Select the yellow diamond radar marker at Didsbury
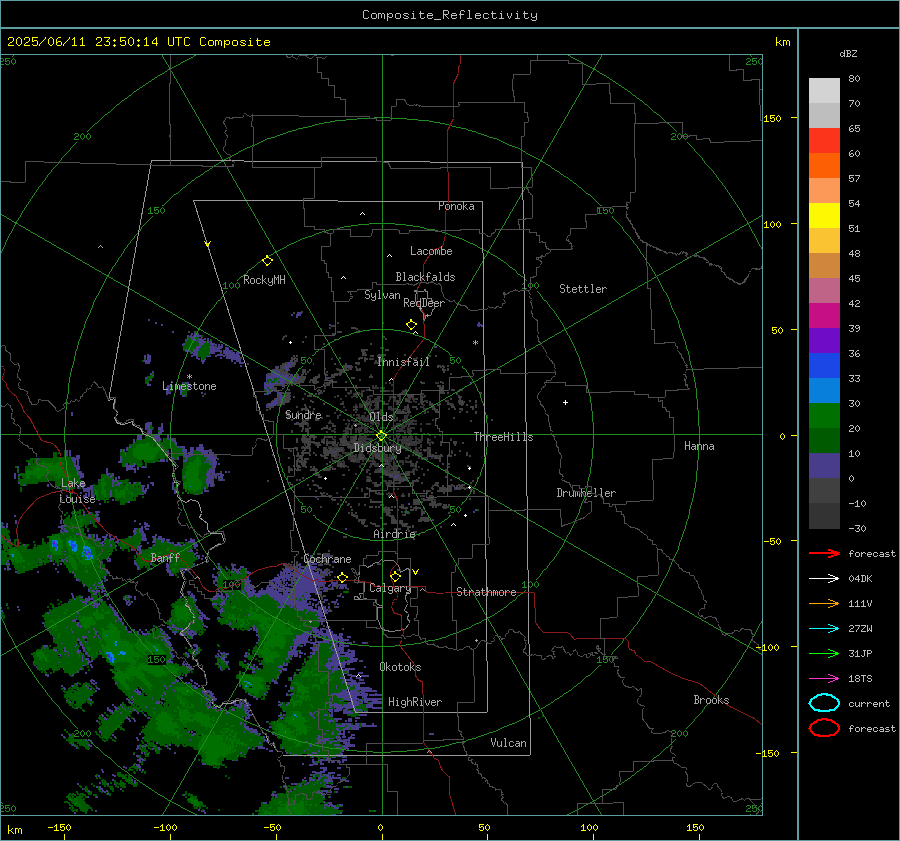 [x=381, y=436]
